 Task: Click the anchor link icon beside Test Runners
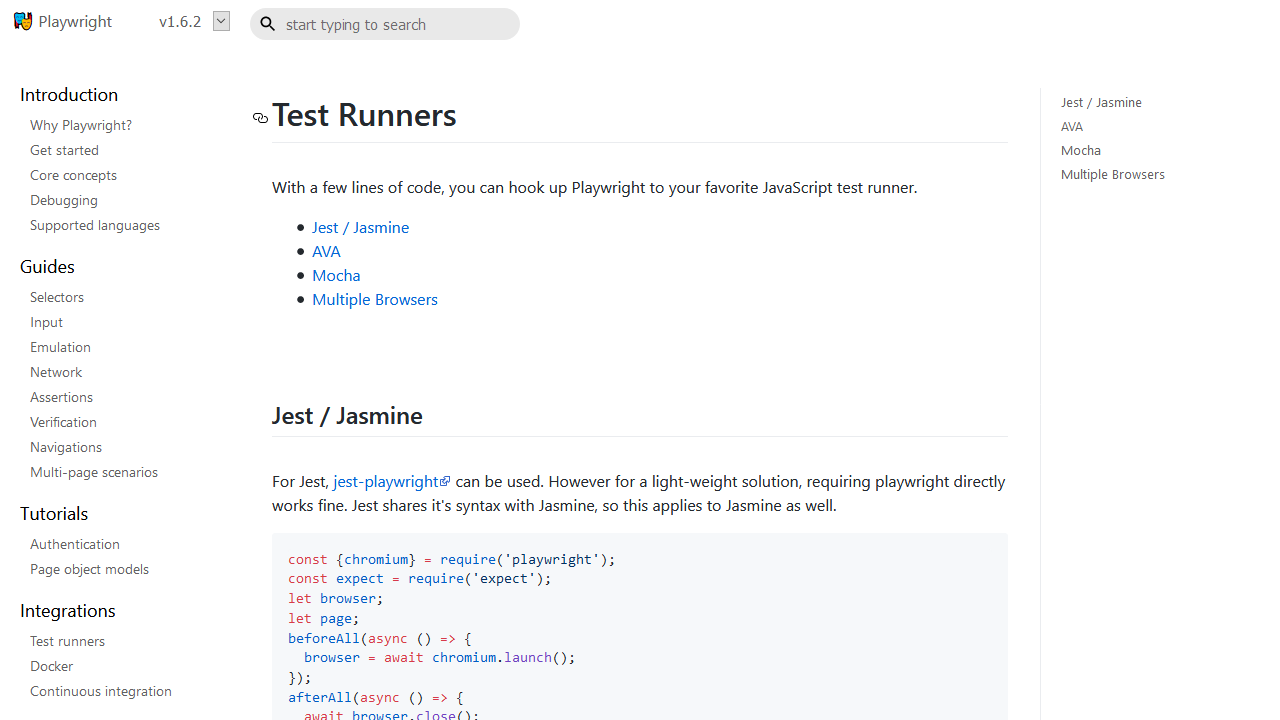pyautogui.click(x=260, y=118)
